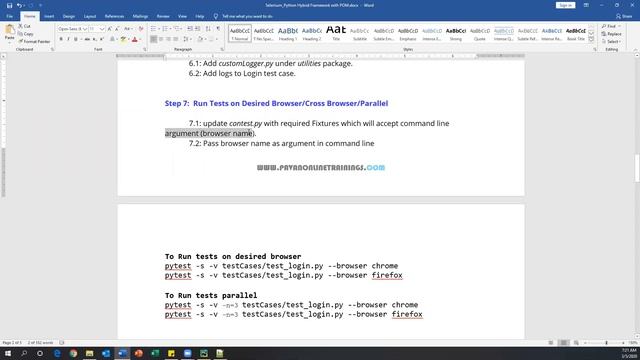The width and height of the screenshot is (640, 360).
Task: Open the Font dialog launcher
Action: [x=144, y=49]
